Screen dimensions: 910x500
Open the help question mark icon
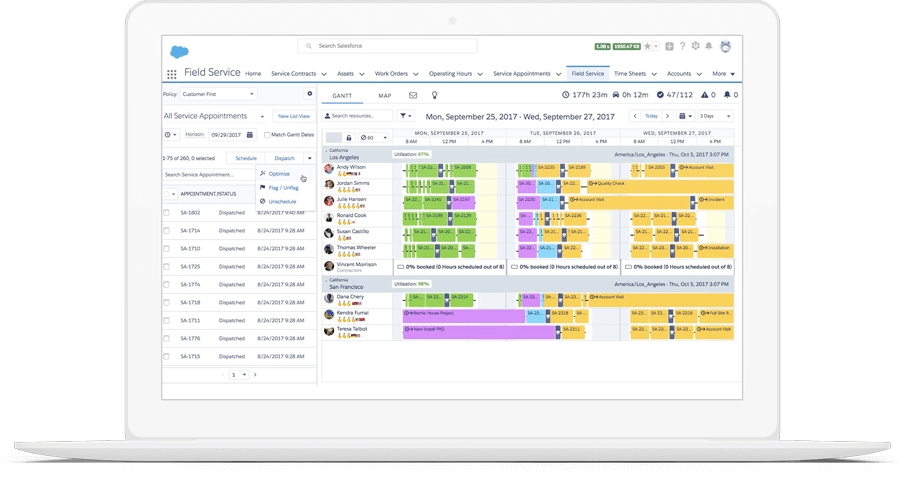click(x=682, y=46)
